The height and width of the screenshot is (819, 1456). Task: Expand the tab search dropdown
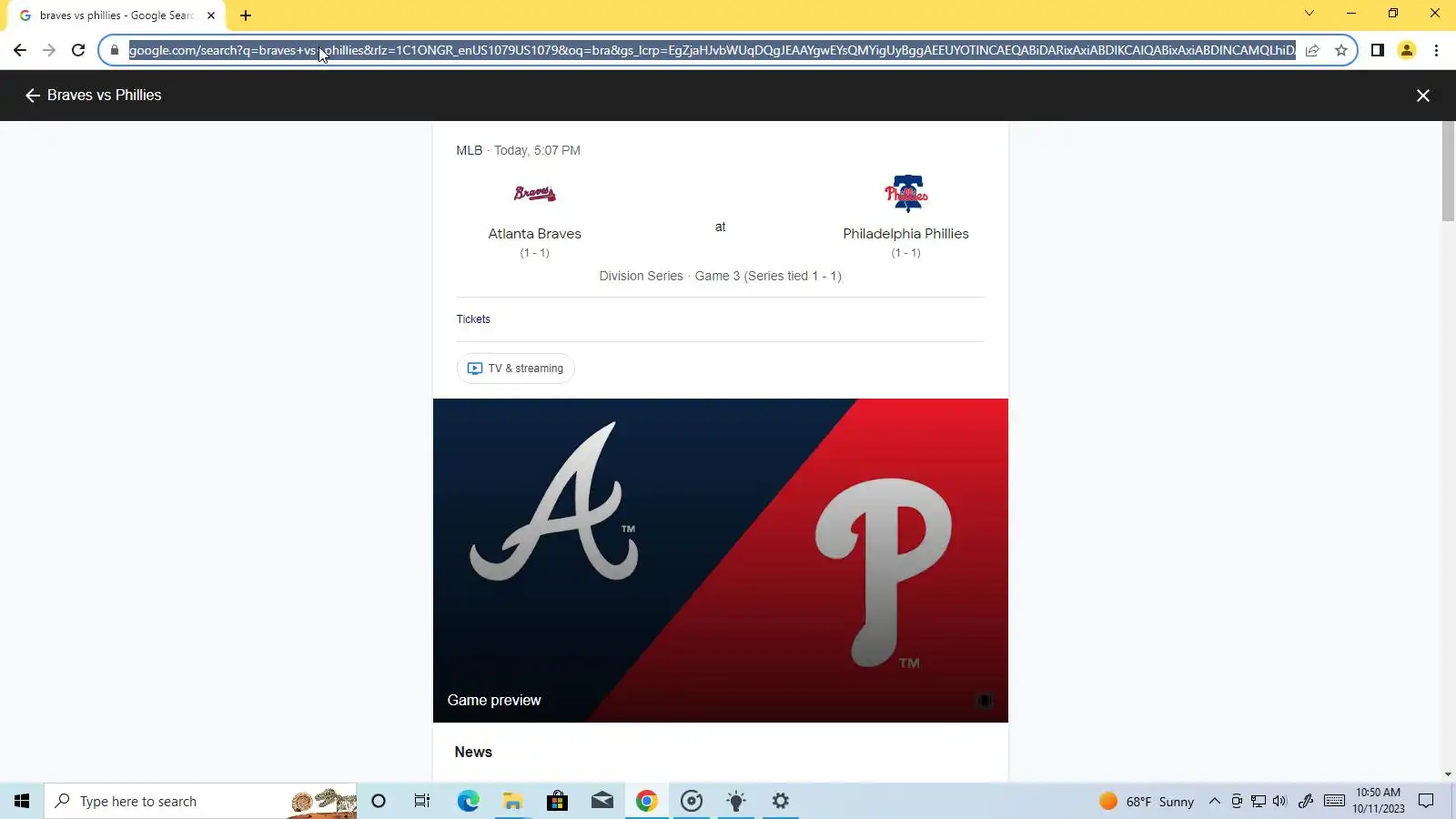click(x=1309, y=13)
